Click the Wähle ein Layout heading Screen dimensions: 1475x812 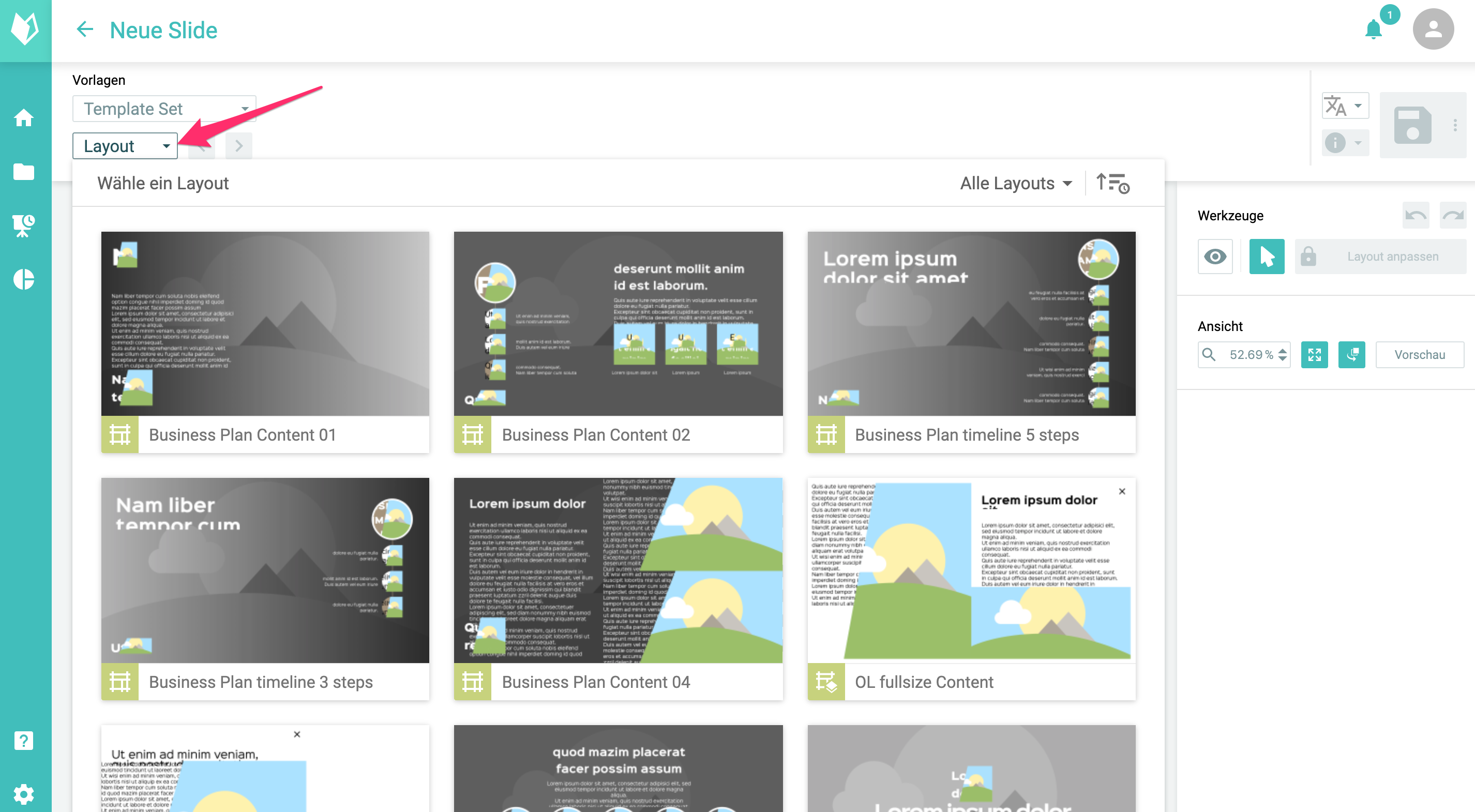[163, 183]
